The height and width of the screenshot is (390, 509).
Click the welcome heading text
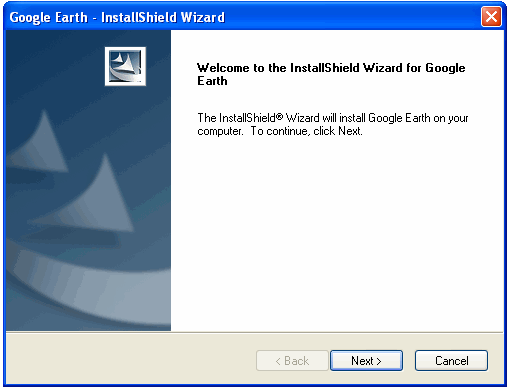coord(331,74)
